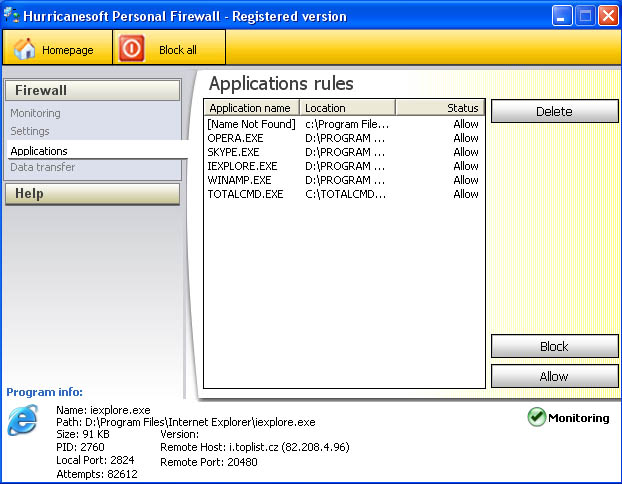Click the Monitoring status label
This screenshot has width=622, height=484.
point(578,418)
